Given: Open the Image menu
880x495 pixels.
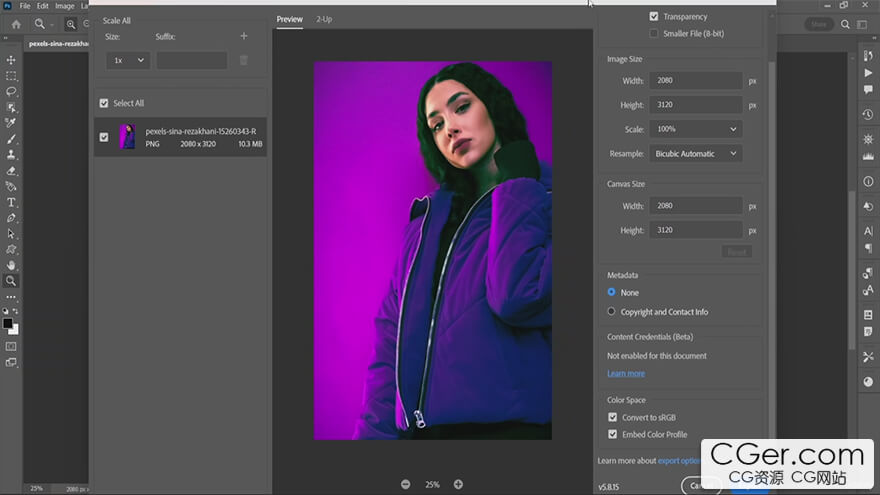Looking at the screenshot, I should tap(65, 6).
